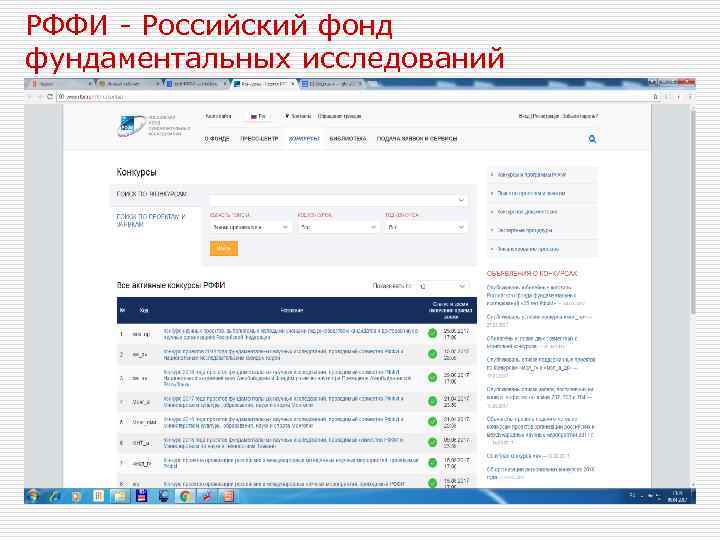This screenshot has height=540, width=720.
Task: Click green status icon in competition row 1
Action: point(432,333)
